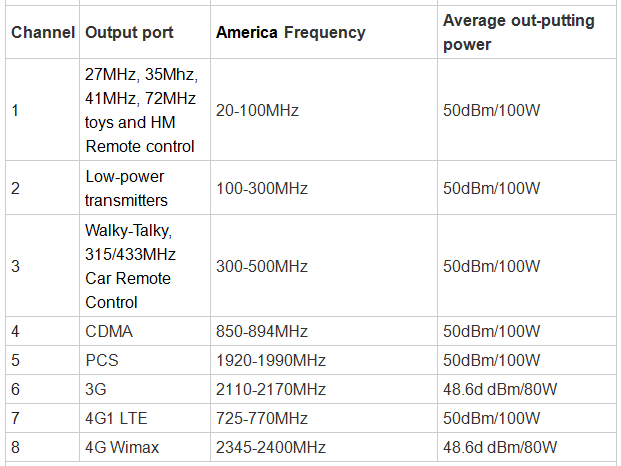Select the 4G Wimax cell
Viewport: 621px width, 466px height.
tap(122, 446)
